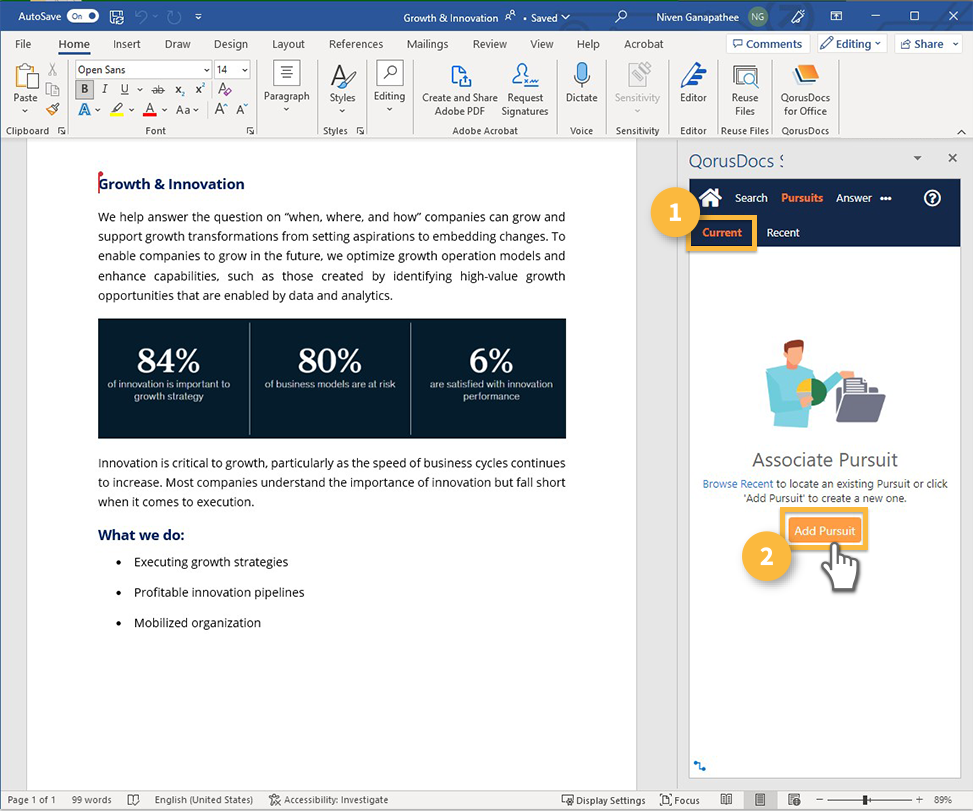Open Reuse Files

[x=745, y=90]
